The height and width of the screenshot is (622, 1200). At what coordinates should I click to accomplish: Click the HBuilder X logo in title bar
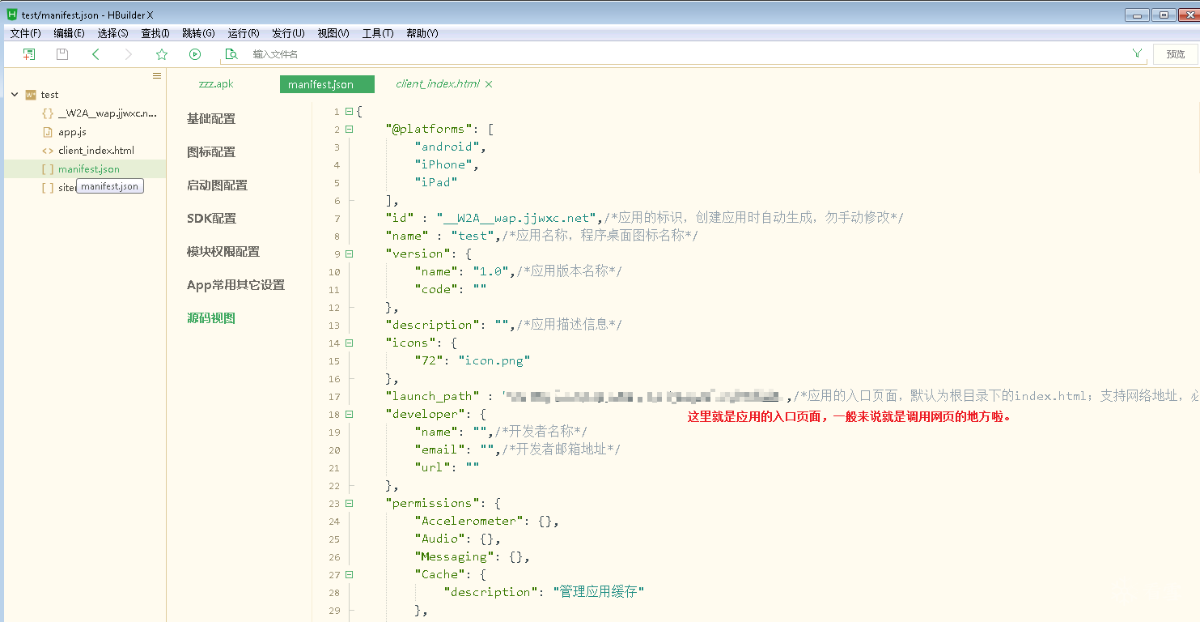[x=11, y=15]
